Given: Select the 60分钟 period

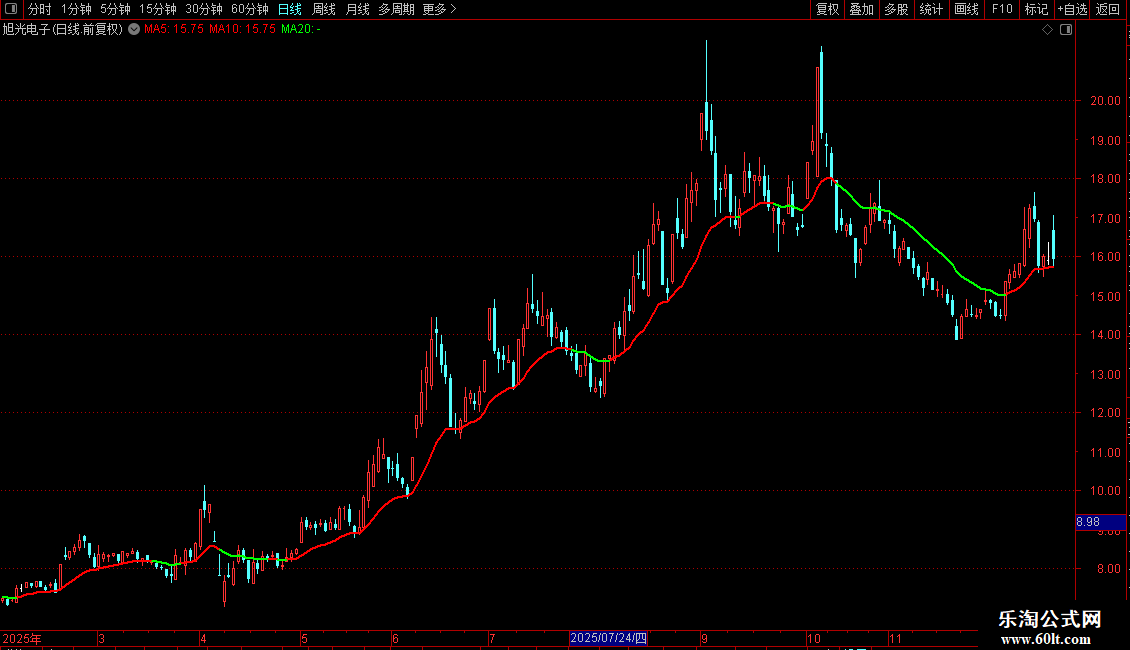Looking at the screenshot, I should [x=250, y=9].
